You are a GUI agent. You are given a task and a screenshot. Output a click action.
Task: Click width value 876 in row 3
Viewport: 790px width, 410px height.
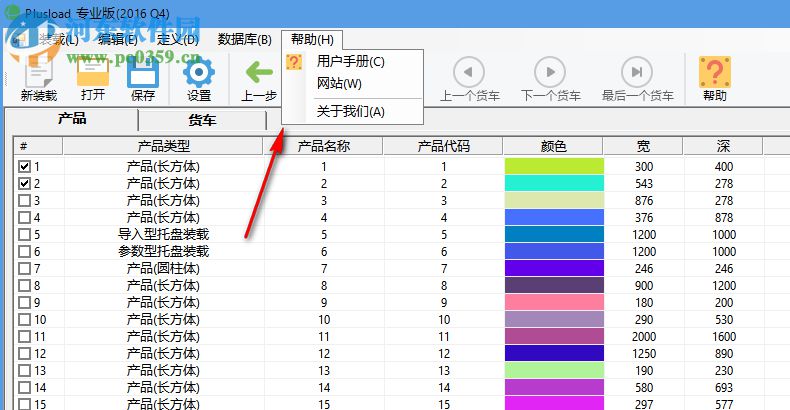(644, 200)
